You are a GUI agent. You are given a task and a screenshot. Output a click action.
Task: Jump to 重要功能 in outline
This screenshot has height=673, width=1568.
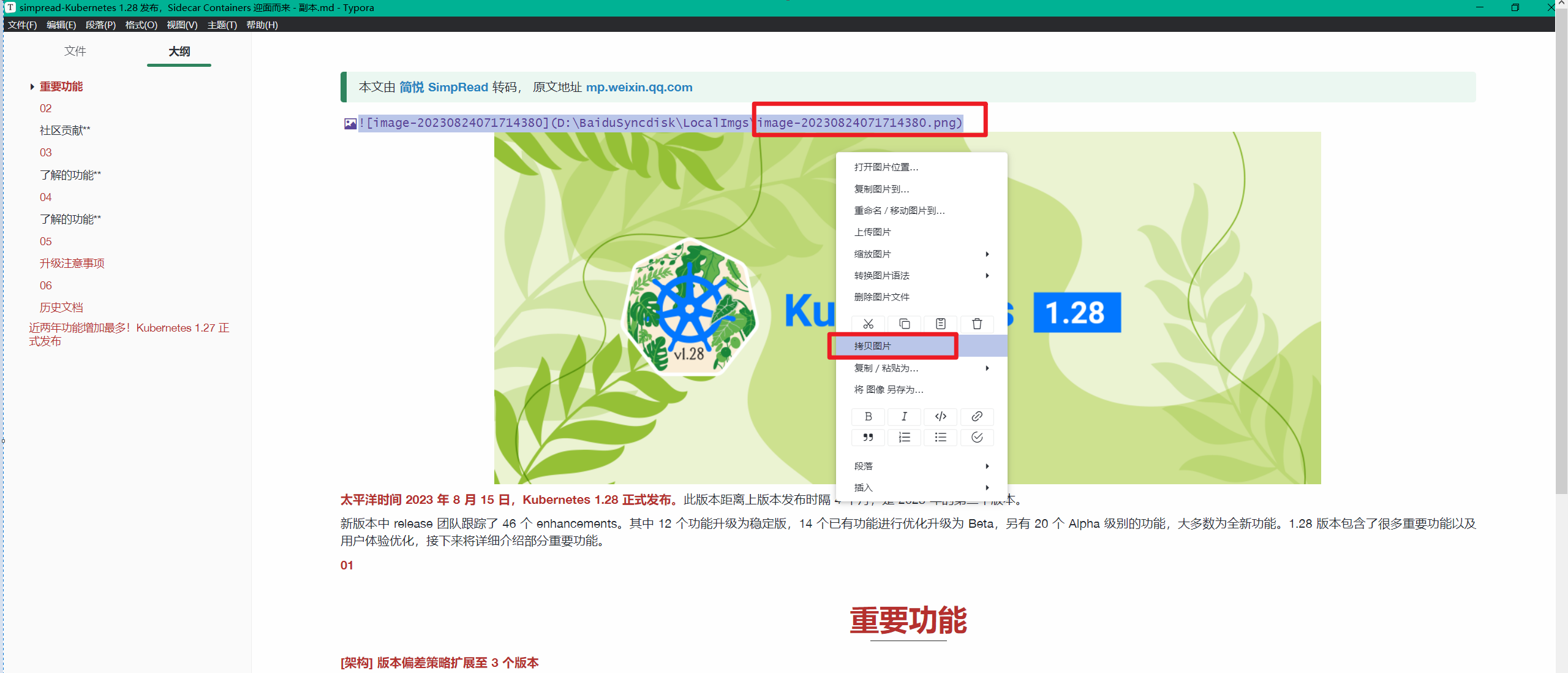[x=61, y=86]
